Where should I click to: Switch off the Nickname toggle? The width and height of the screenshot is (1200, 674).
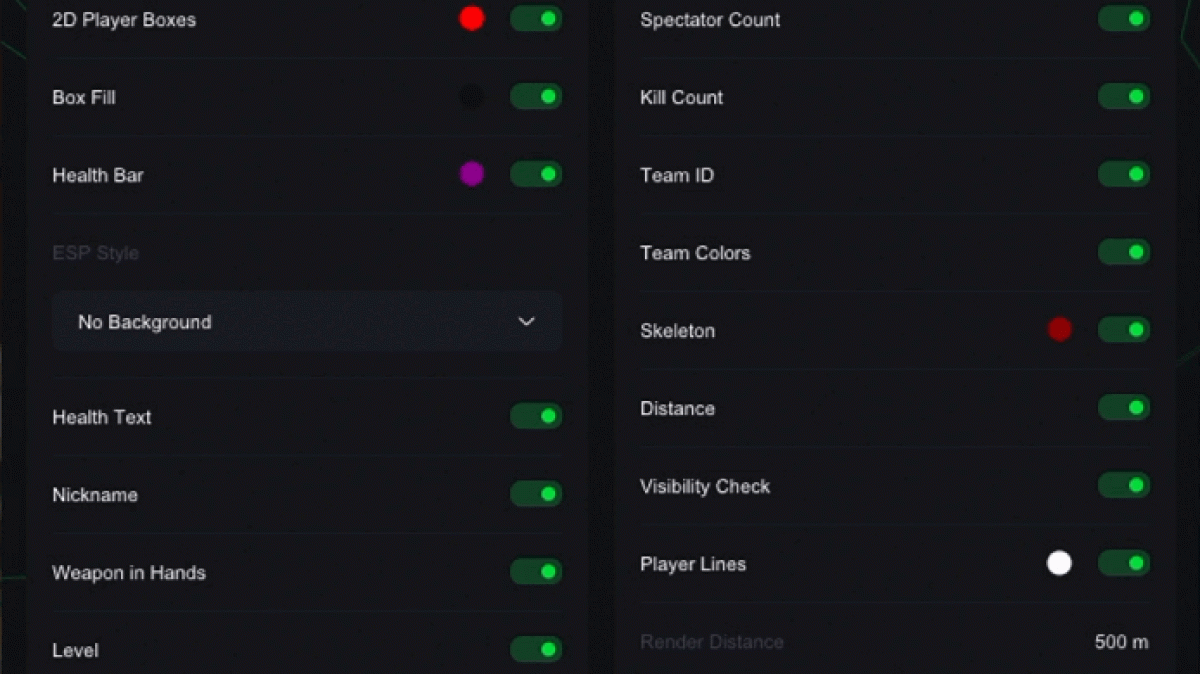coord(536,495)
